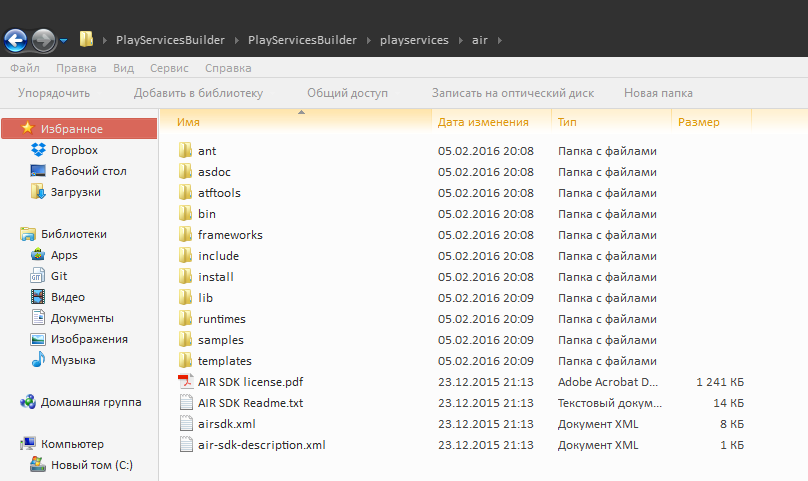Click the 8 КБ size value
Viewport: 808px width, 481px height.
click(732, 424)
